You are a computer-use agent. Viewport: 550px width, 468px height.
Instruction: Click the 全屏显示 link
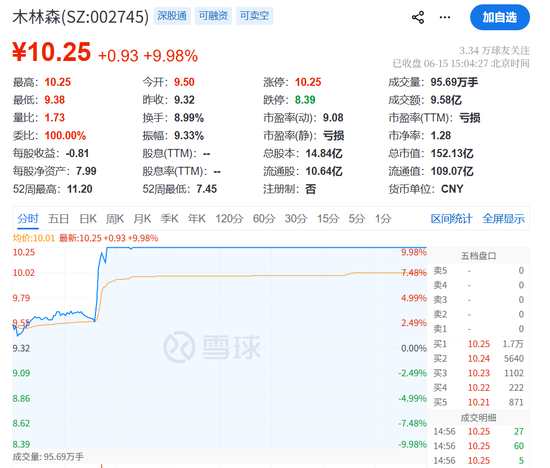(x=503, y=219)
